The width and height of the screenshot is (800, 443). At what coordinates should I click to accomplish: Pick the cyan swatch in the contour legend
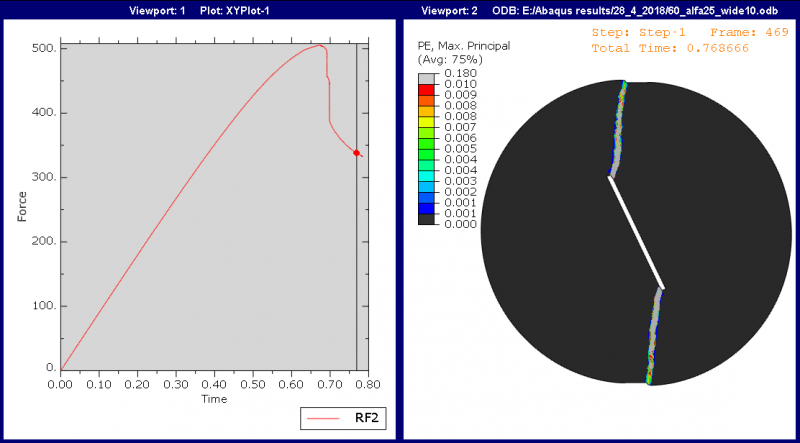(x=426, y=181)
